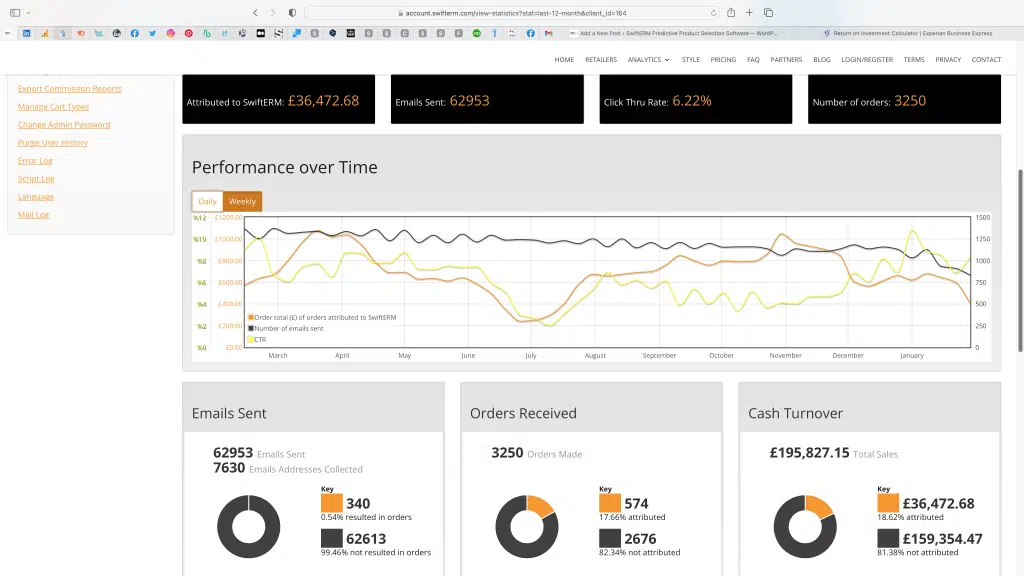Click the Orders Received donut chart
Image resolution: width=1024 pixels, height=576 pixels.
point(527,526)
